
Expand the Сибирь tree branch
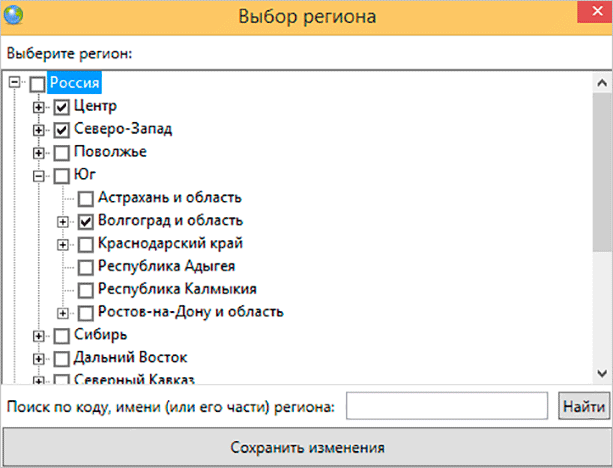(x=39, y=335)
